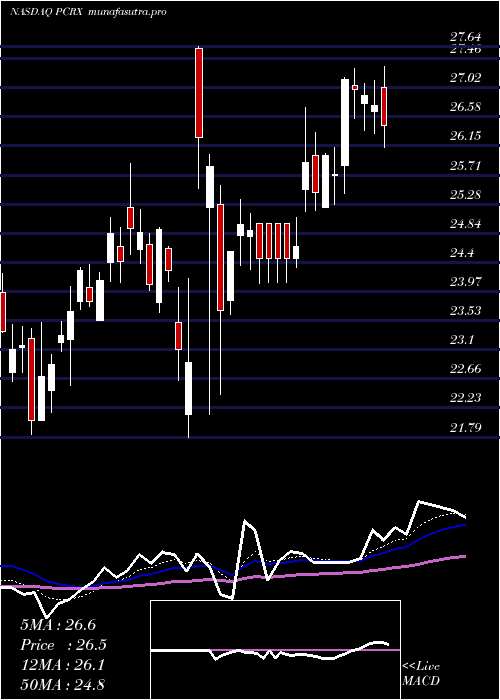Viewport: 500px width, 700px height.
Task: Click the 5MA : 26.6 readout
Action: coord(58,625)
